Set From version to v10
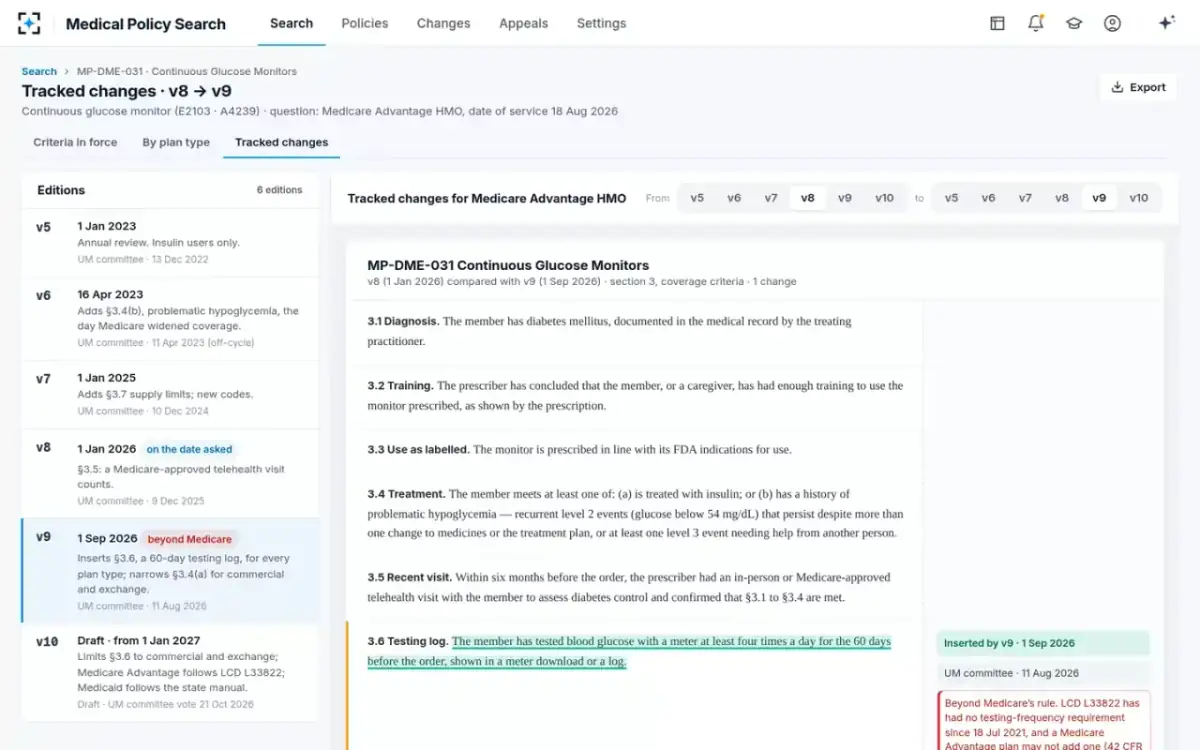The width and height of the screenshot is (1200, 750). click(884, 198)
